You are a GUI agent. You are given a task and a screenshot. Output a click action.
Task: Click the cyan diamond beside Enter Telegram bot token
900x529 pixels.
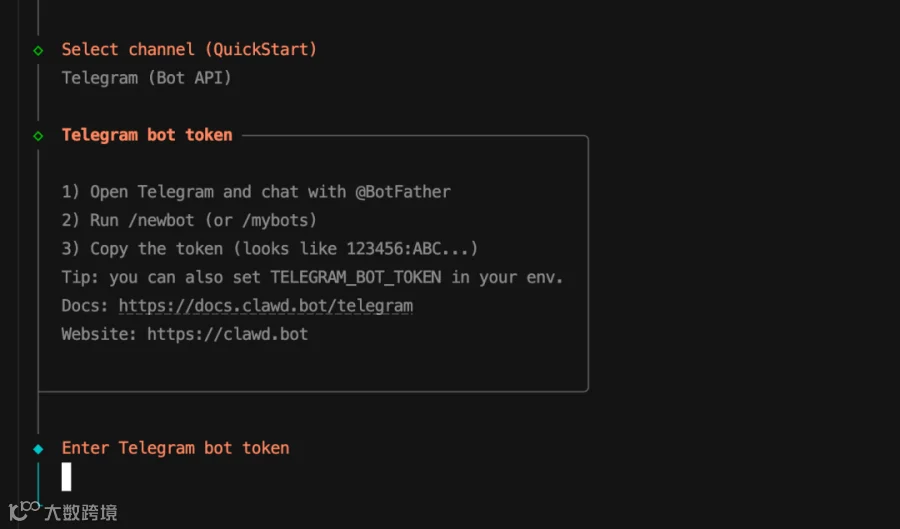click(x=38, y=449)
